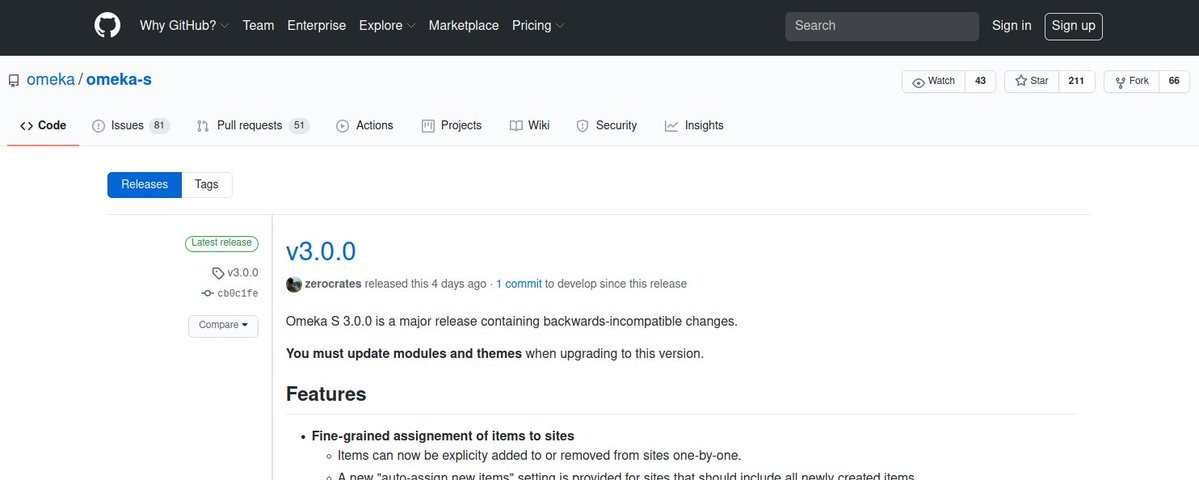Click zerocrates avatar image
1199x480 pixels.
click(294, 284)
